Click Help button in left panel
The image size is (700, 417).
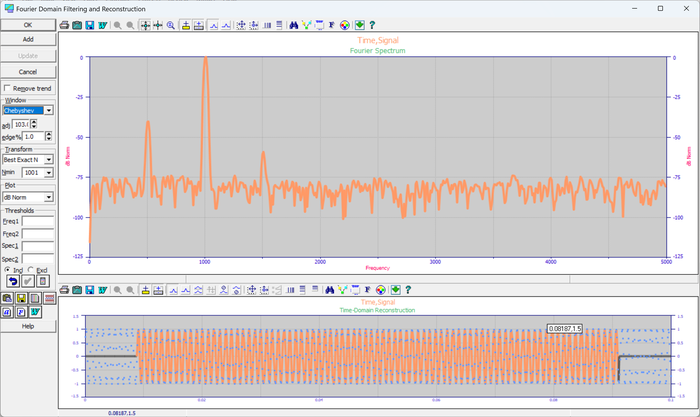[28, 326]
